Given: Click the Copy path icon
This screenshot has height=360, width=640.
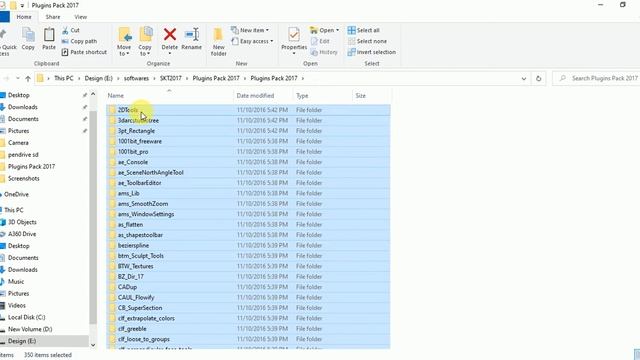Looking at the screenshot, I should click(x=65, y=41).
